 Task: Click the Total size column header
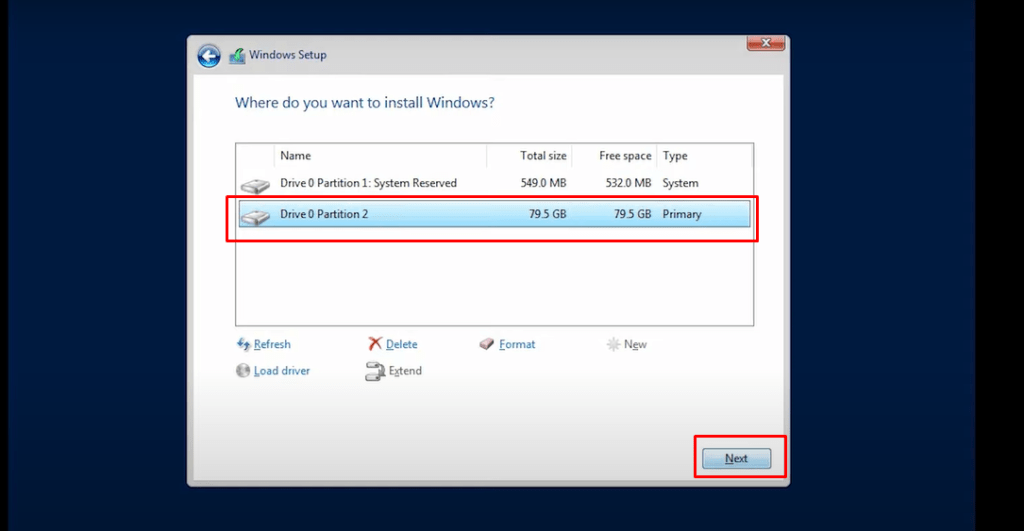pyautogui.click(x=530, y=155)
